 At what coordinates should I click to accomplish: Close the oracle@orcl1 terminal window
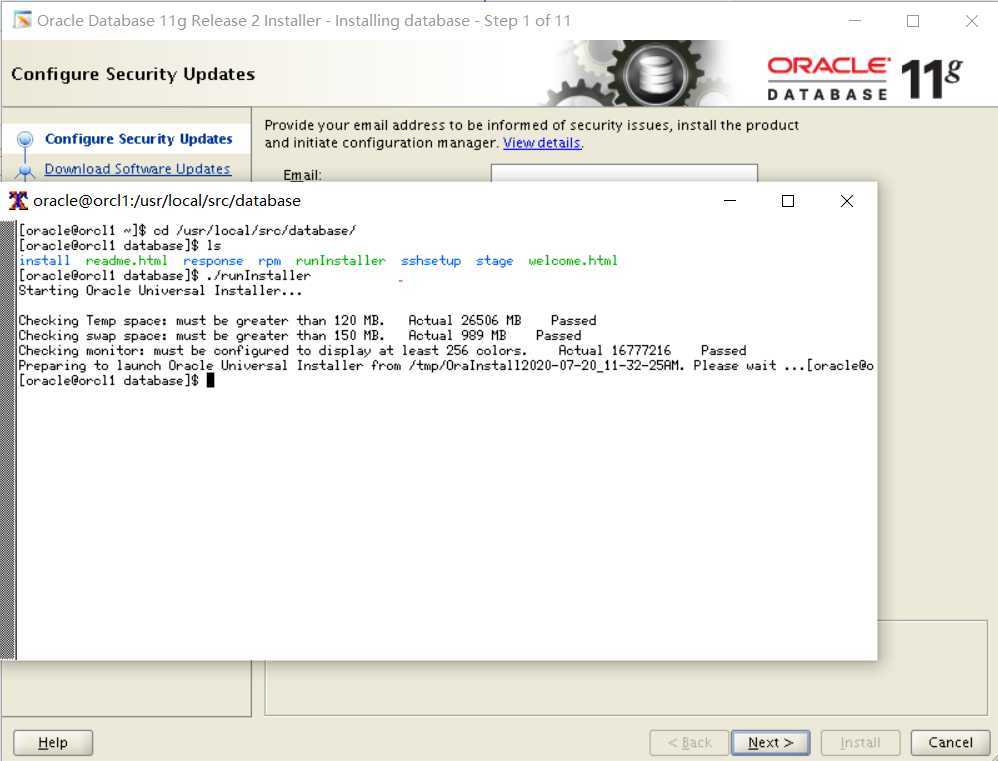(x=847, y=201)
